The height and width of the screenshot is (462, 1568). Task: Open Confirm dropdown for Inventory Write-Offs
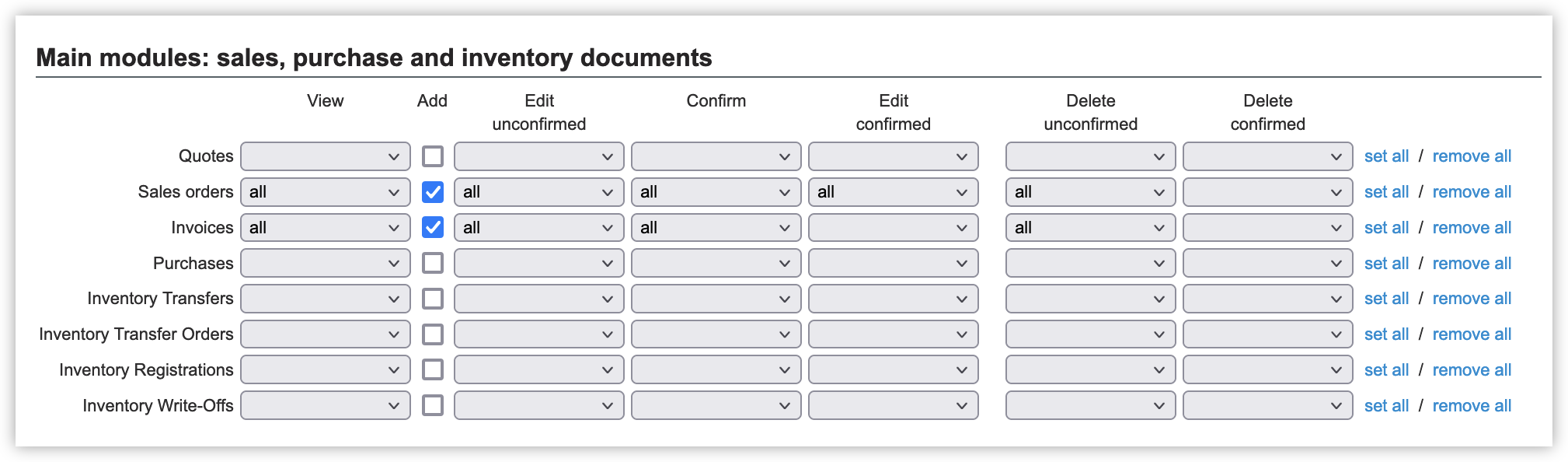tap(716, 406)
